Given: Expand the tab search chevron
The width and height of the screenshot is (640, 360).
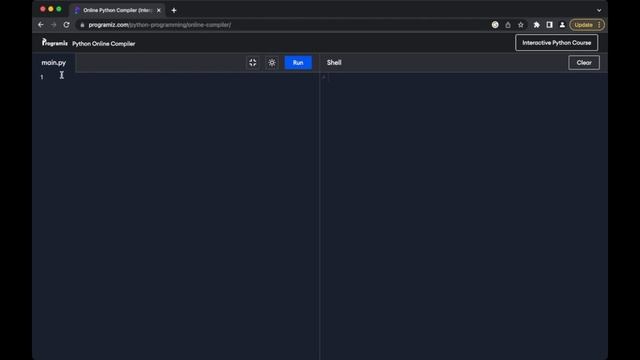Looking at the screenshot, I should [x=599, y=10].
